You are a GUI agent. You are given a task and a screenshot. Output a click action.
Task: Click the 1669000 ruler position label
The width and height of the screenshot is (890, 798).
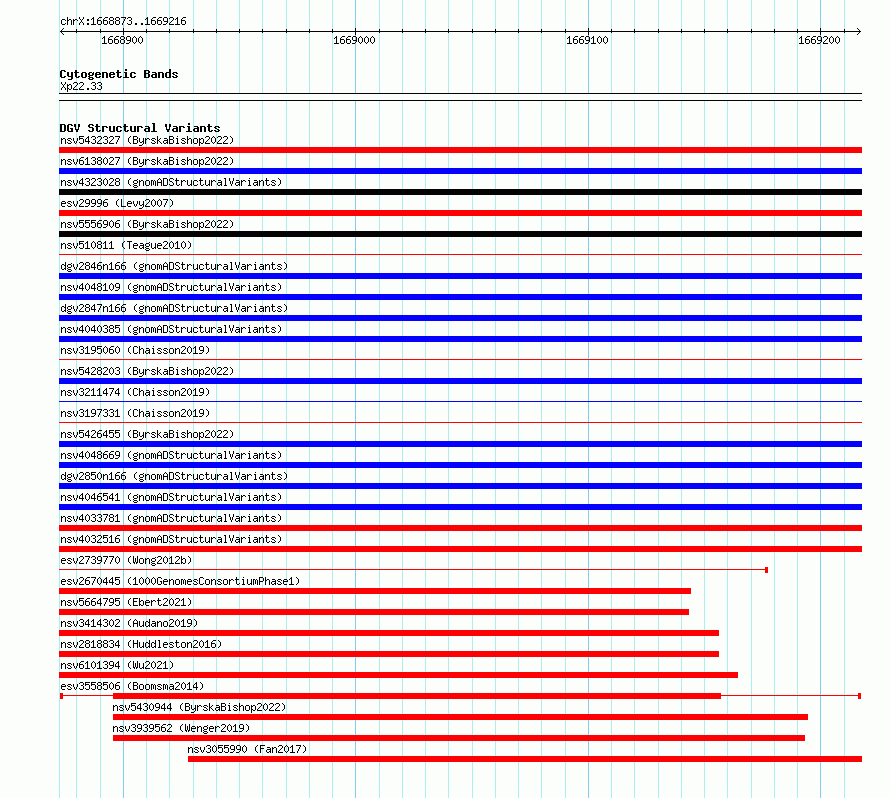(x=354, y=40)
